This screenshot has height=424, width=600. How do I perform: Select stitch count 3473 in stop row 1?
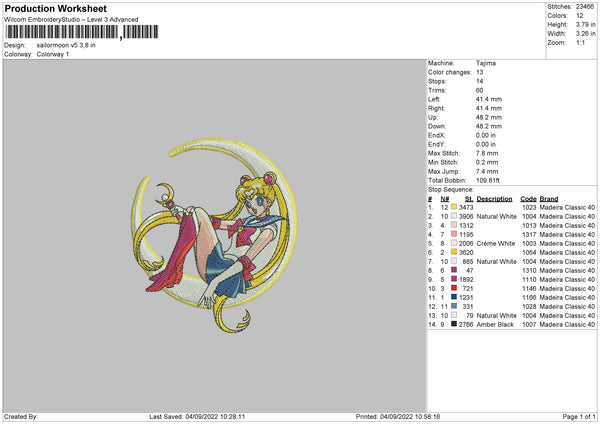[x=466, y=207]
